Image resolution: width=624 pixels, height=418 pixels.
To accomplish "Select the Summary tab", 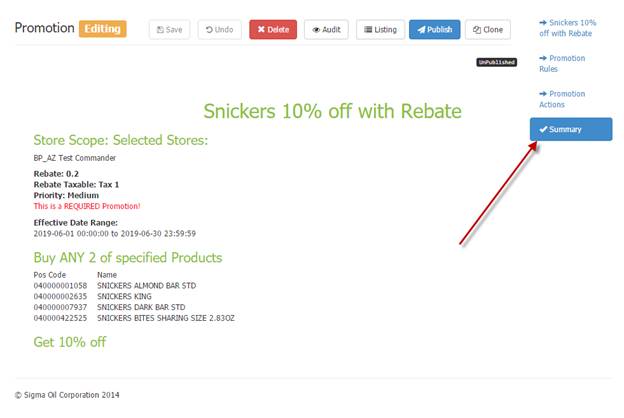I will 571,129.
